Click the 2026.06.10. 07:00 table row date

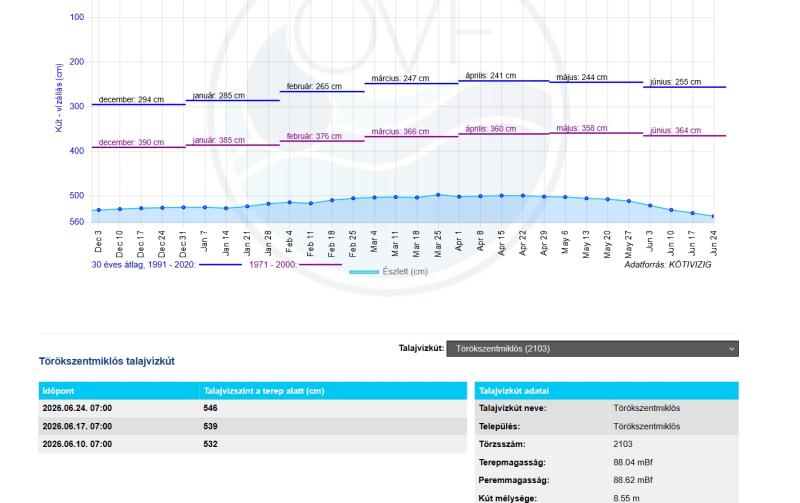coord(77,444)
